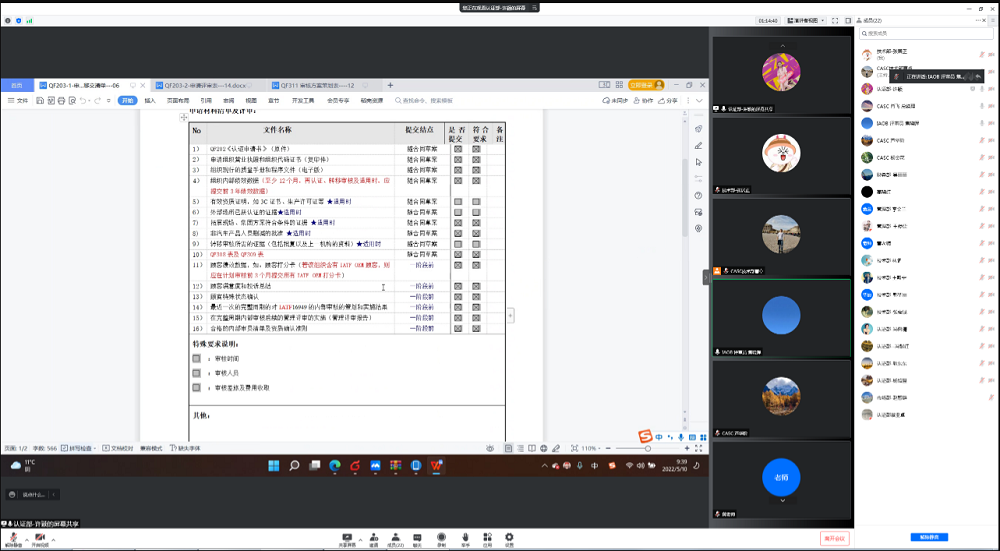Open the speaker view layout dropdown

[x=805, y=20]
